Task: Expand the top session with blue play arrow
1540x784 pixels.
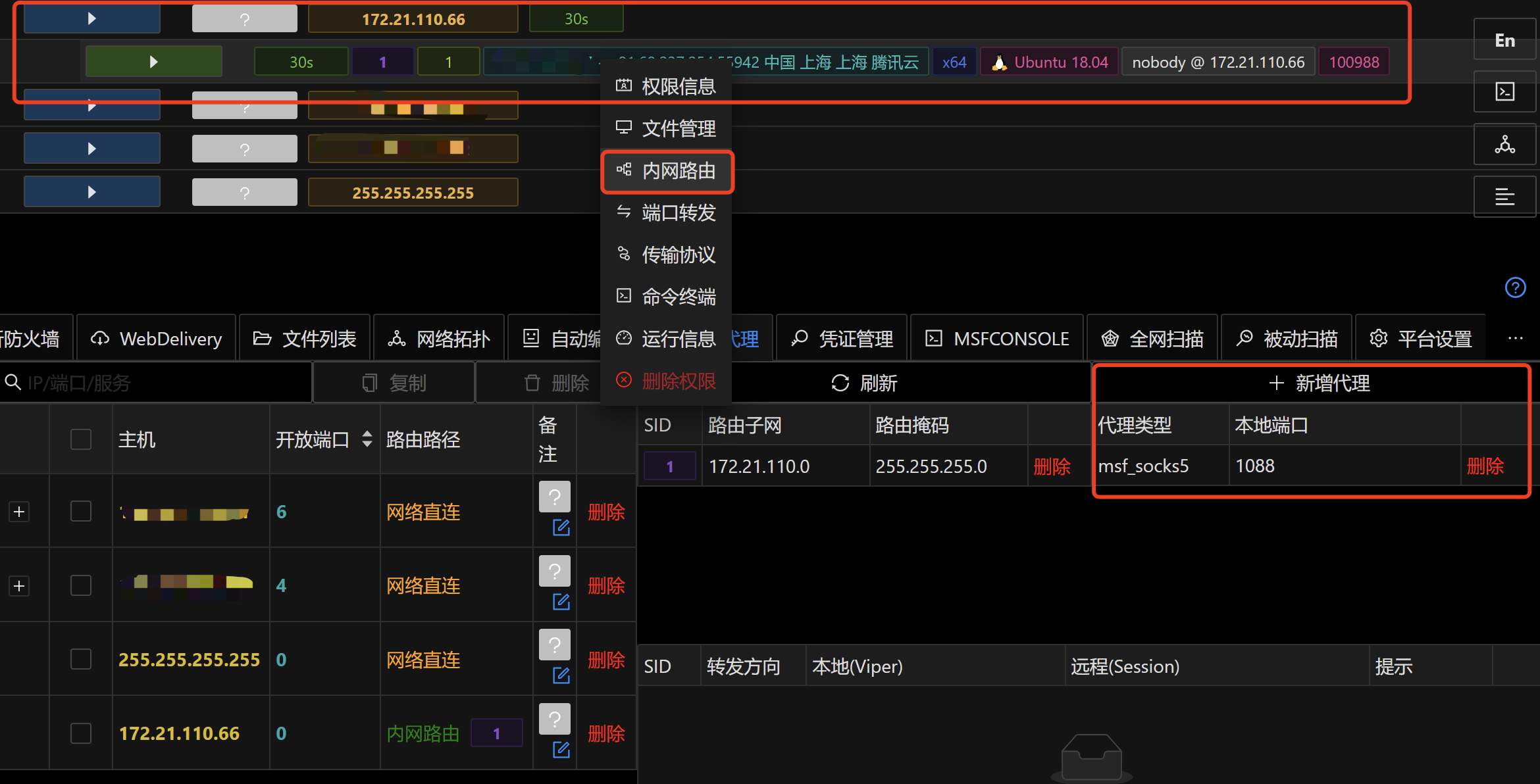Action: tap(91, 18)
